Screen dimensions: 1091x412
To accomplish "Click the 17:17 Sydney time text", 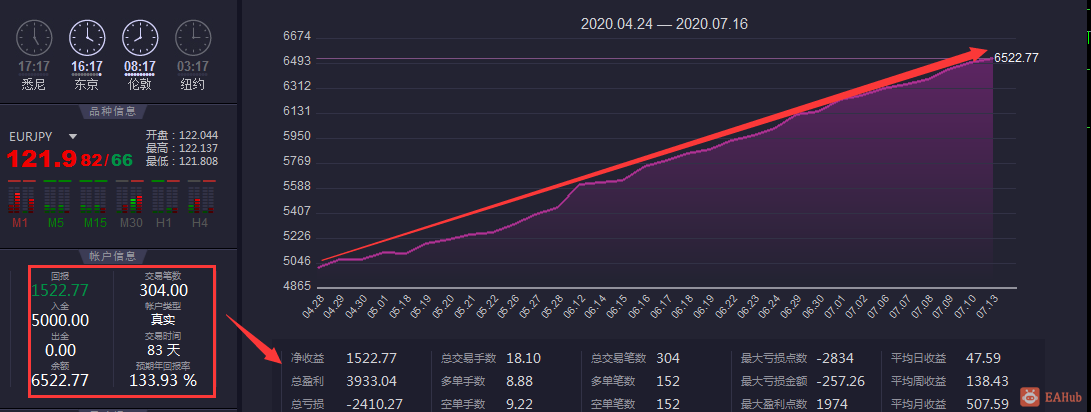I will (x=33, y=67).
